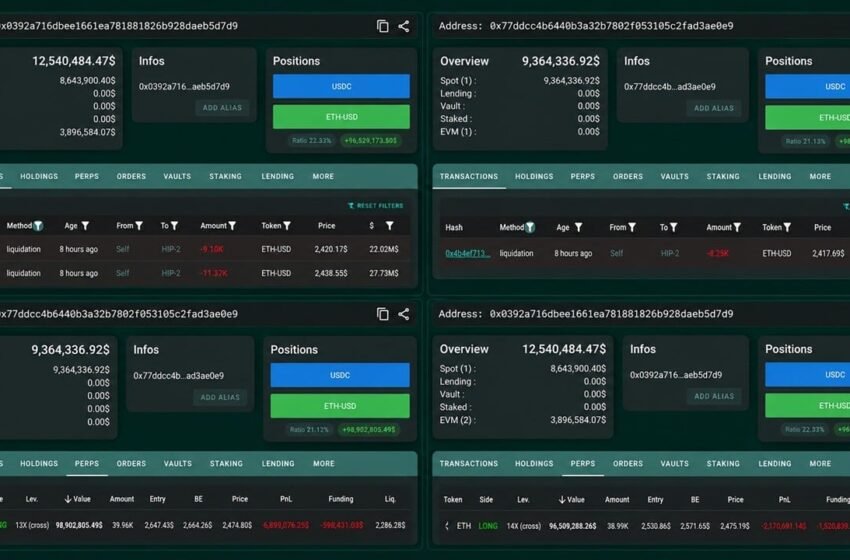The height and width of the screenshot is (560, 850).
Task: Click ADD ALIAS in 0x0392a716 transactions-view panel
Action: (x=222, y=108)
